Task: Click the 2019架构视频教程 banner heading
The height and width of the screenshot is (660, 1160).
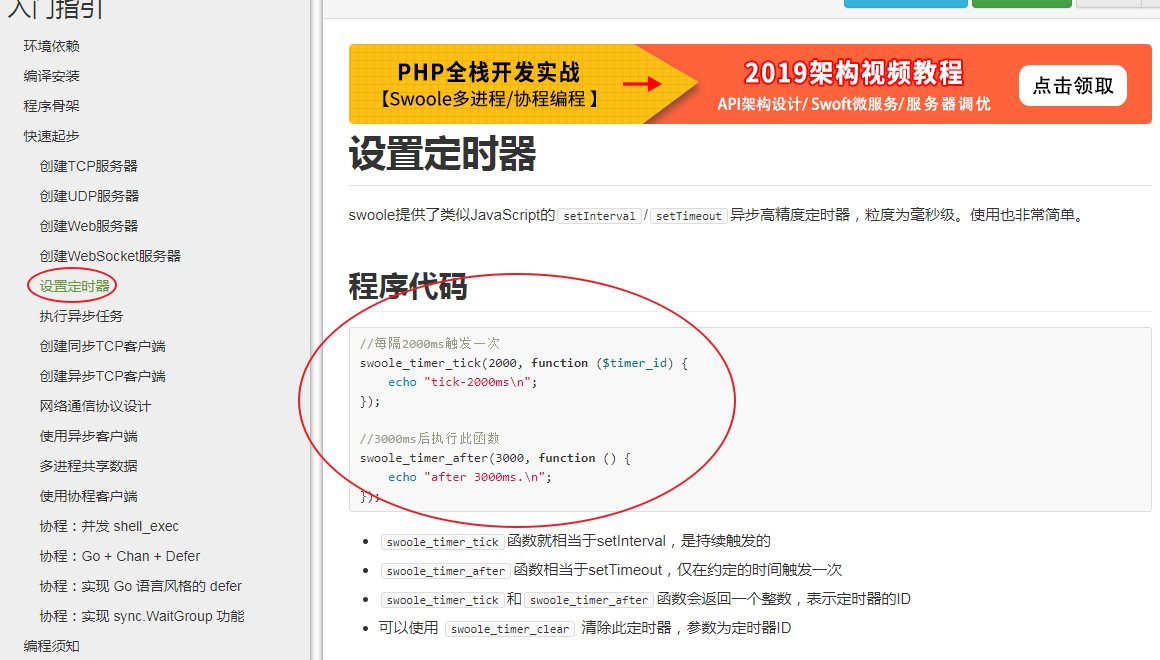Action: click(x=853, y=73)
